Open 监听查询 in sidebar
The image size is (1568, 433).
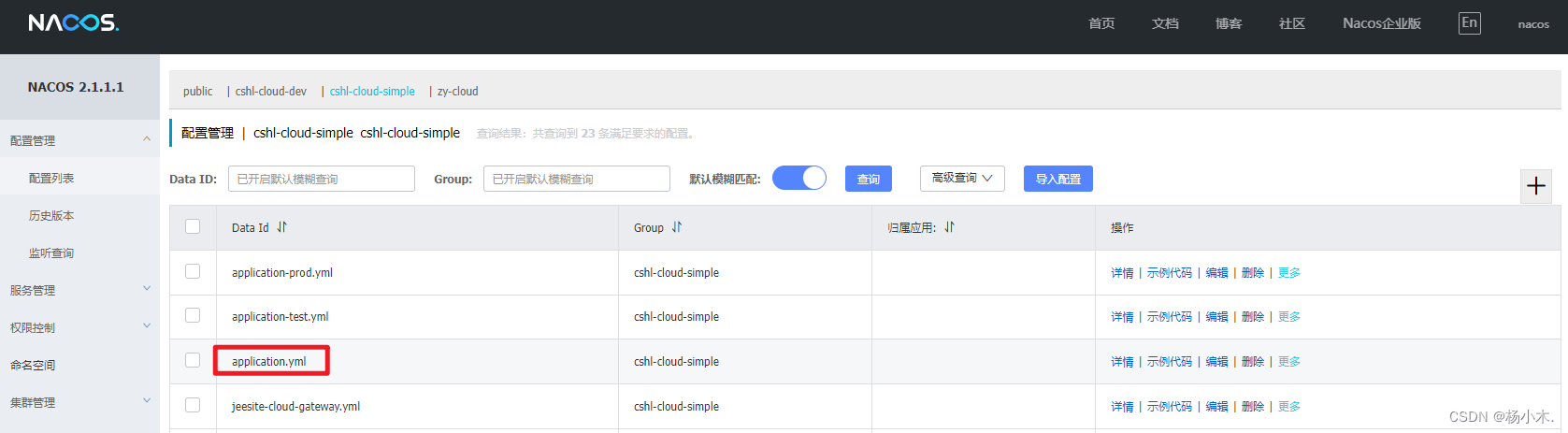coord(51,253)
